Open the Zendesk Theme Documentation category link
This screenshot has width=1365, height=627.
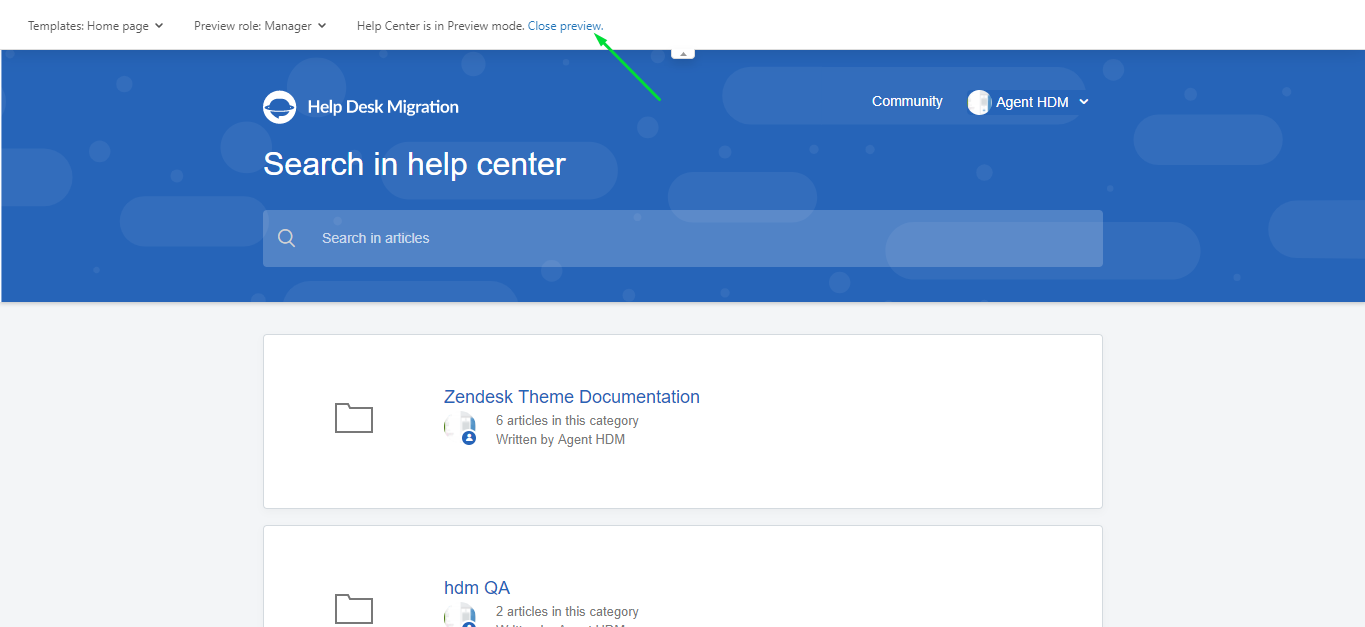pos(571,397)
